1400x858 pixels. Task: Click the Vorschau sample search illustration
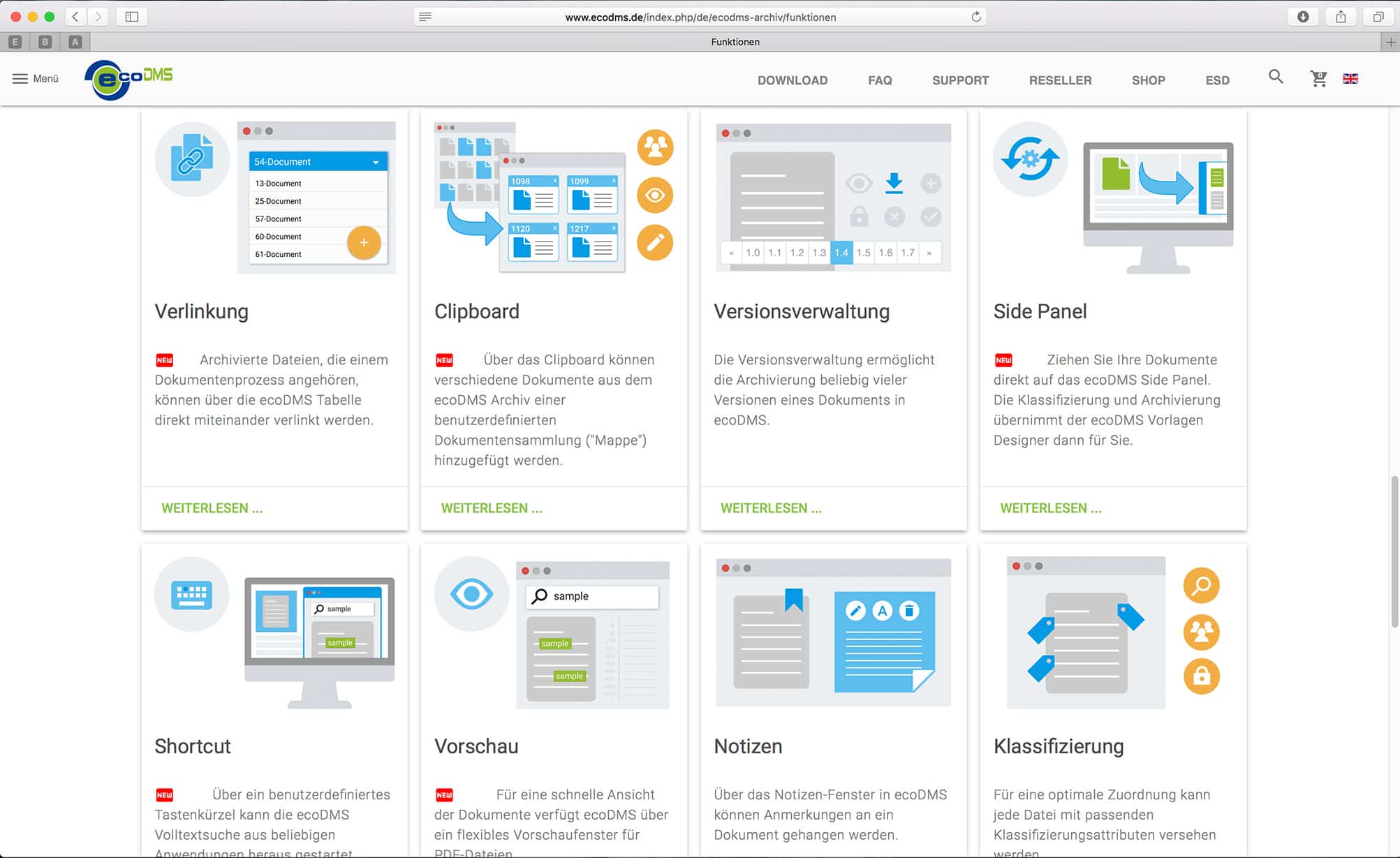click(593, 635)
